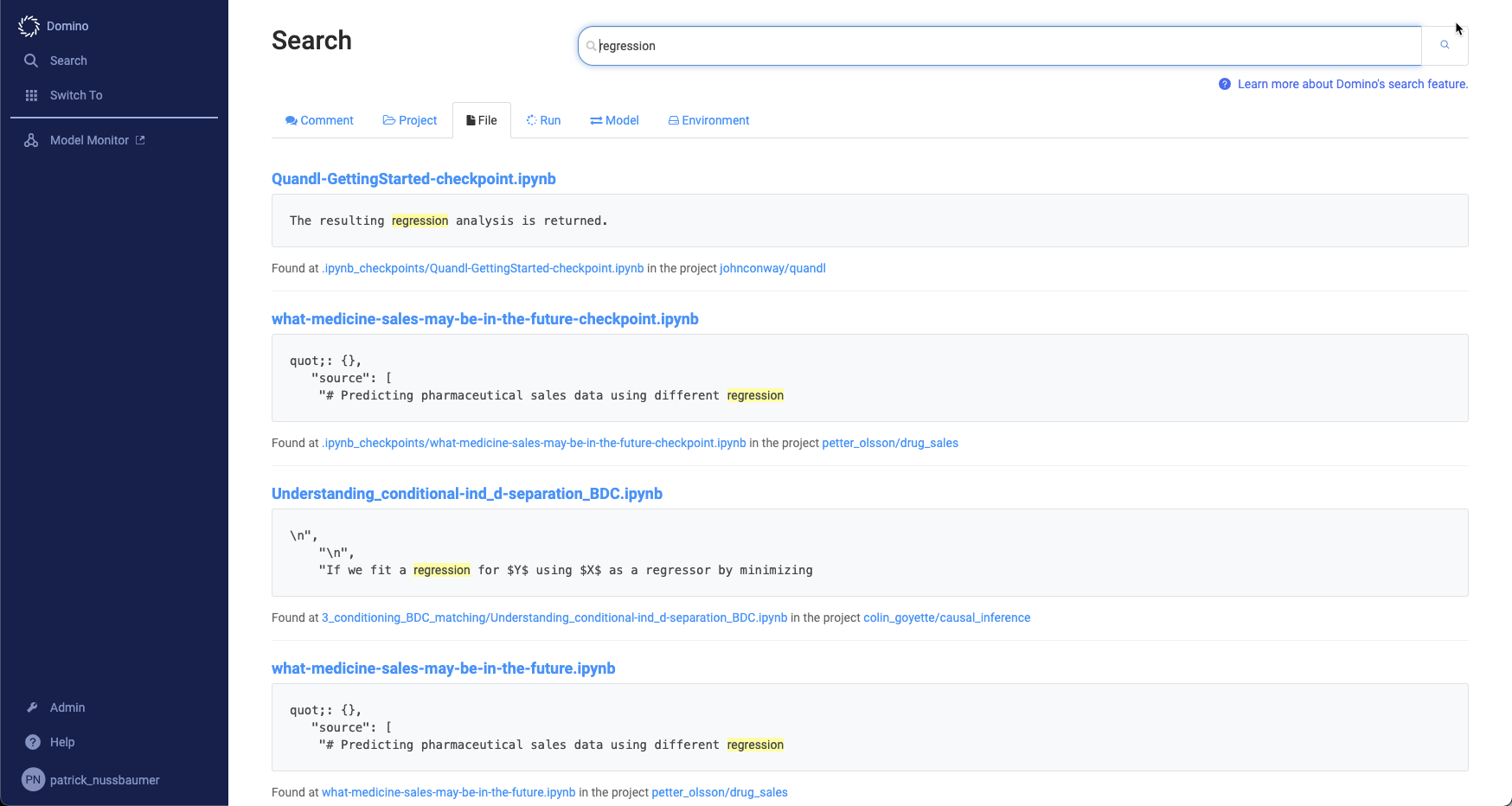Focus the regression search input field
Screen dimensions: 1512x806
tap(1003, 46)
